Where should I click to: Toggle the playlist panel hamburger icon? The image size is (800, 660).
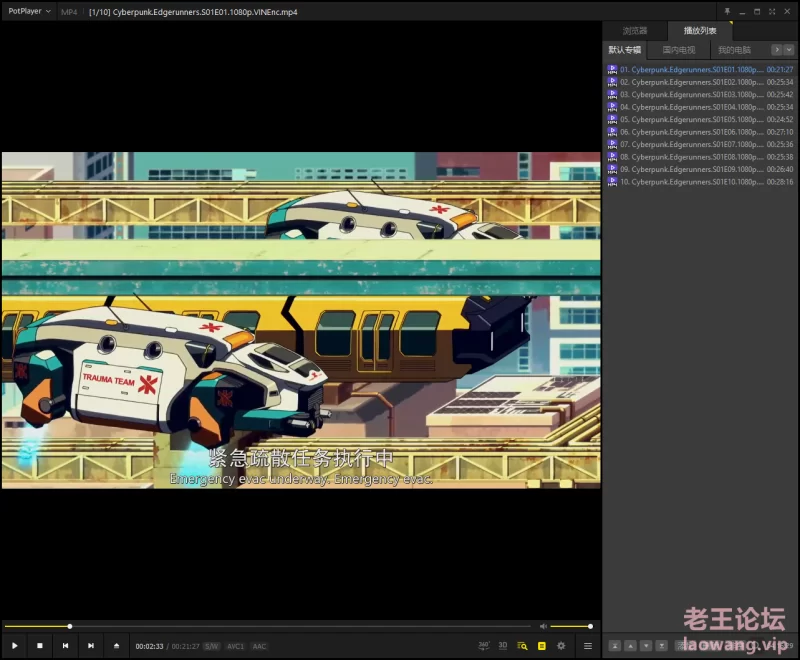588,646
